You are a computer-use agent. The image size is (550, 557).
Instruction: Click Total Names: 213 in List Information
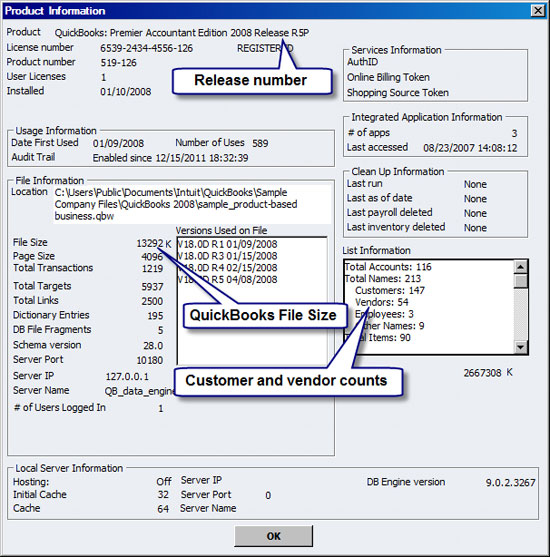tap(383, 278)
